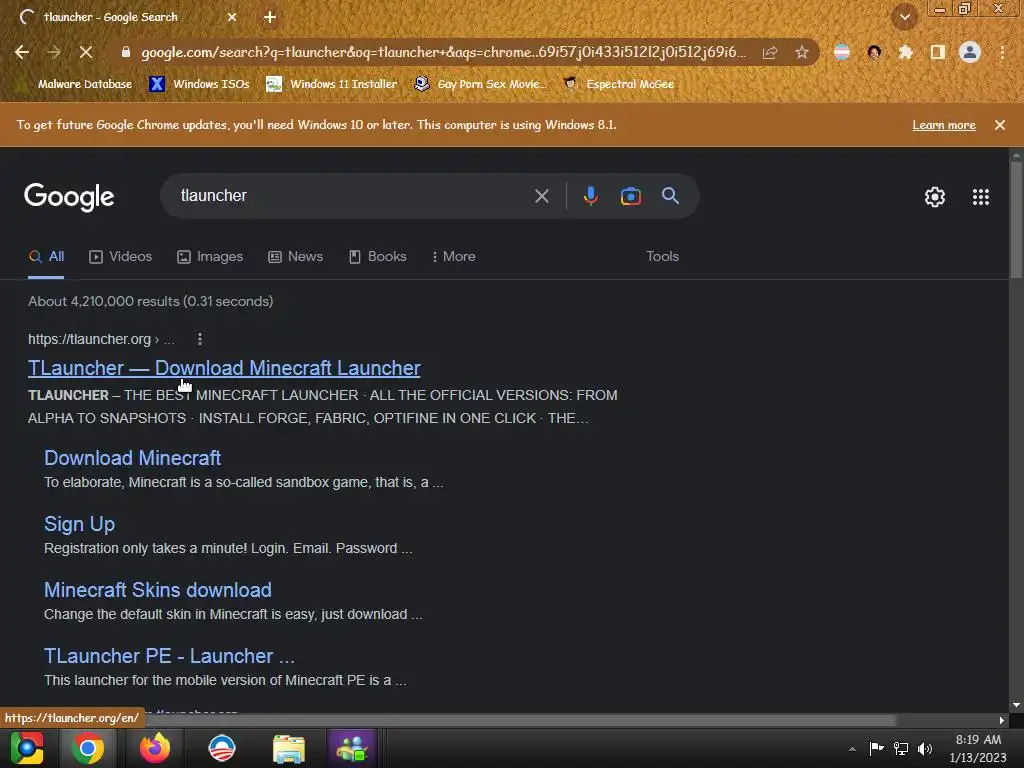
Task: Open Espectral McGee bookmark
Action: 618,84
